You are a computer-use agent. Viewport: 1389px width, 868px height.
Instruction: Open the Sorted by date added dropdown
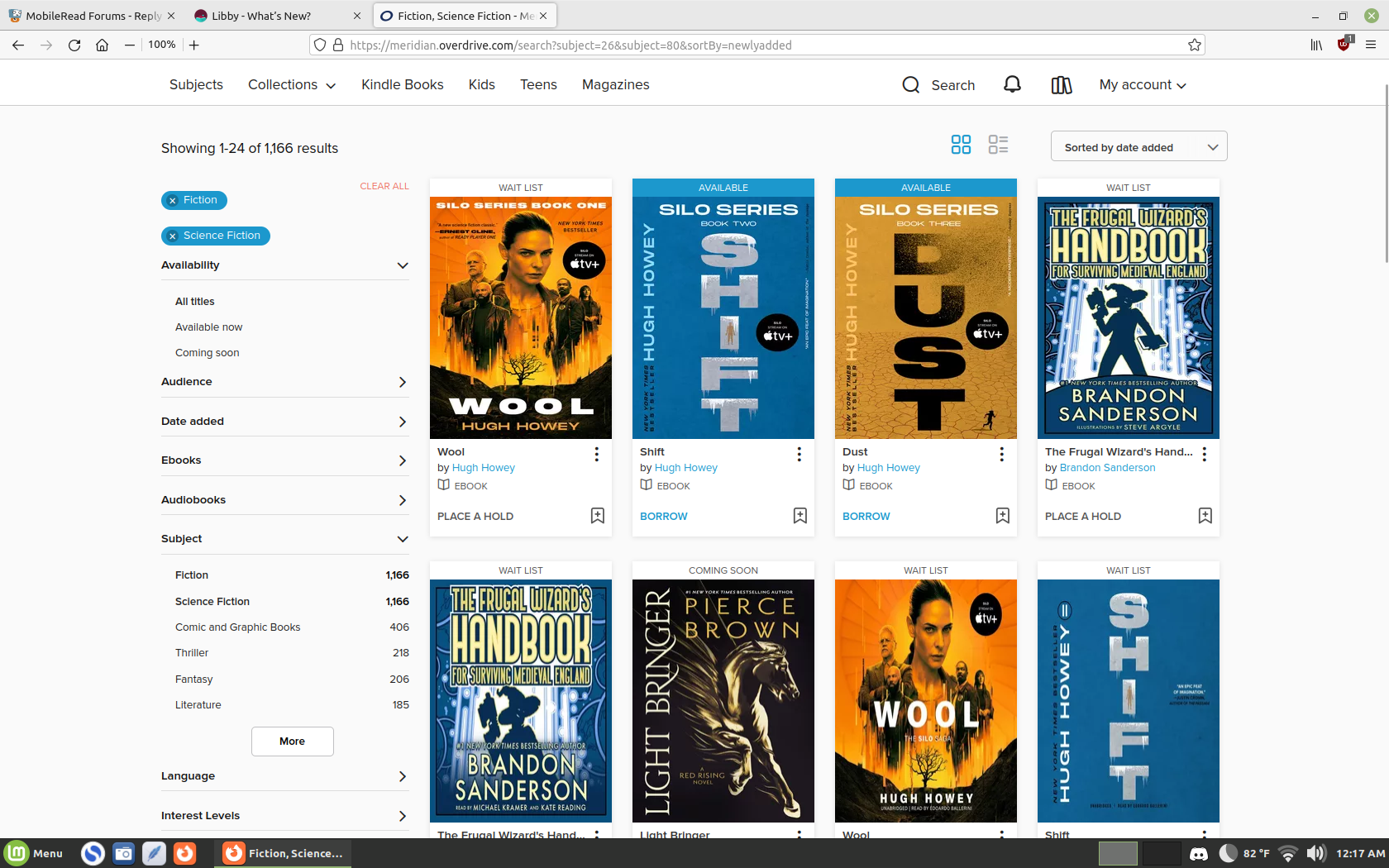tap(1138, 146)
